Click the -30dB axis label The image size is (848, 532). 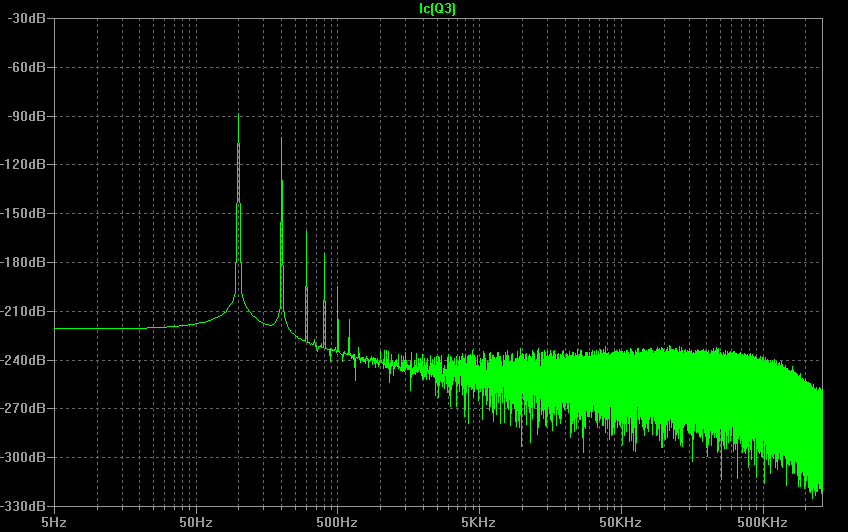(x=26, y=18)
